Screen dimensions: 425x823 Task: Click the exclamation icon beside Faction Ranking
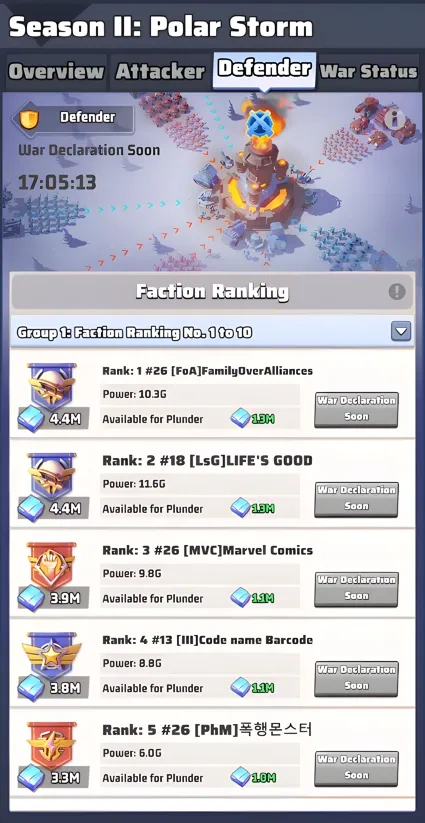[x=397, y=291]
